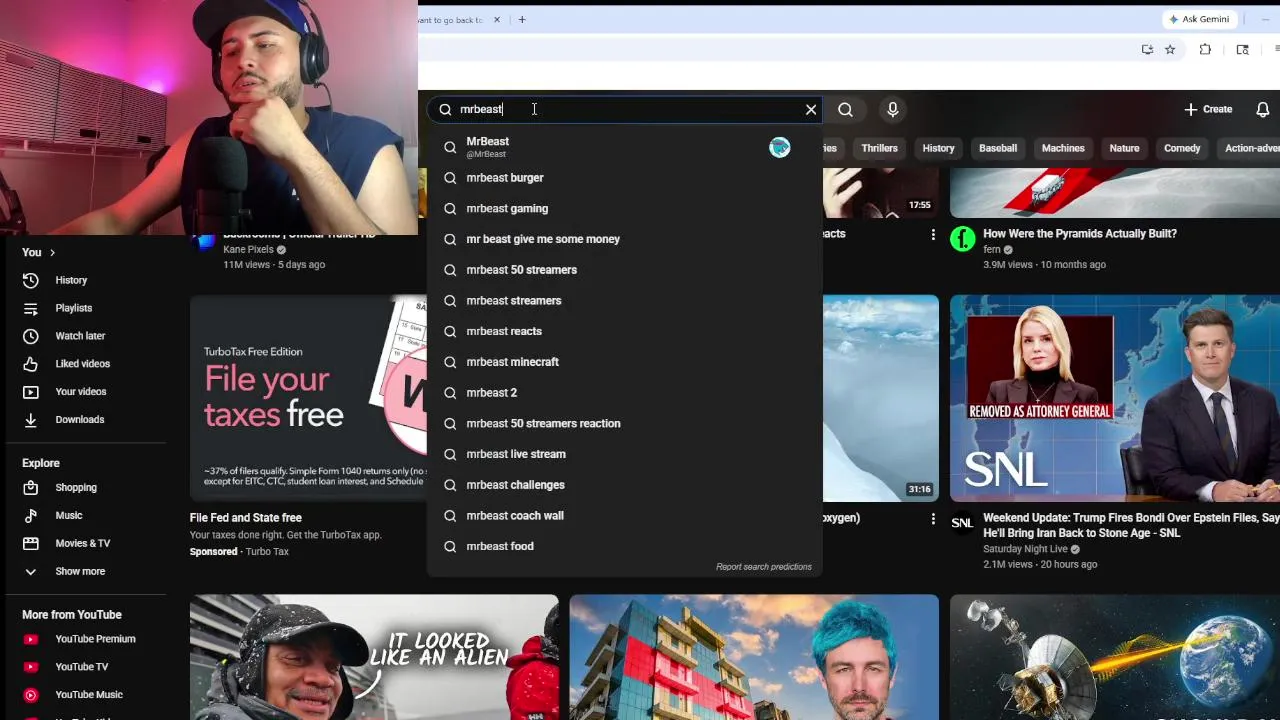This screenshot has width=1280, height=720.
Task: Choose 'mrbeast coach wall' suggestion
Action: pyautogui.click(x=625, y=515)
